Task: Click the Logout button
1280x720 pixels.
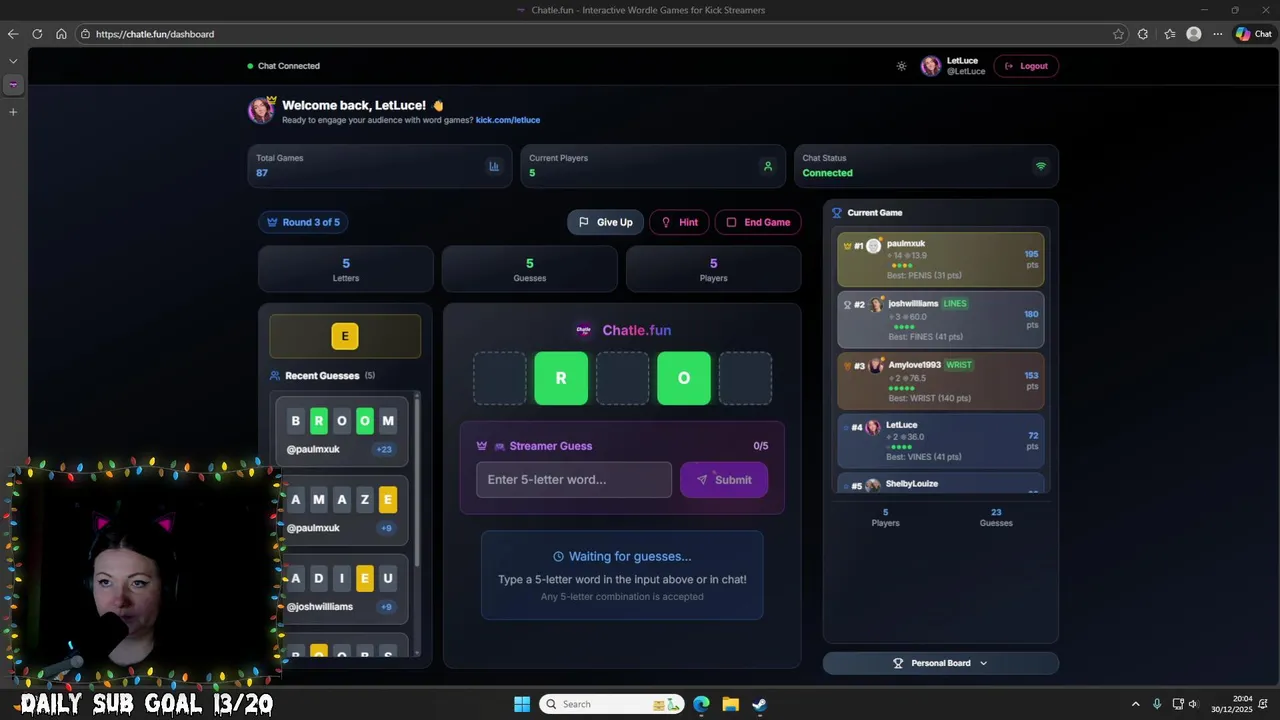Action: 1026,66
